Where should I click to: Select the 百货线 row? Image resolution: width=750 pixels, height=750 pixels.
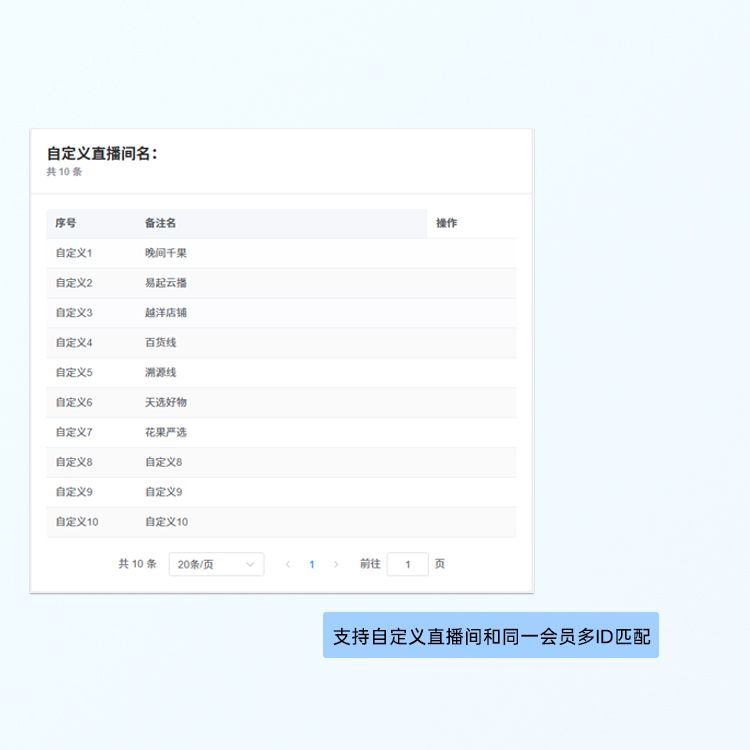click(x=161, y=343)
